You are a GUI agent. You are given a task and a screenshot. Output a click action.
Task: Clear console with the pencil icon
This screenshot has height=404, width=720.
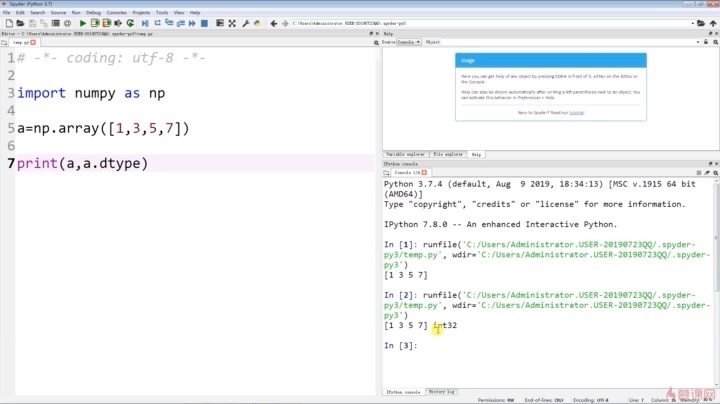pyautogui.click(x=707, y=173)
